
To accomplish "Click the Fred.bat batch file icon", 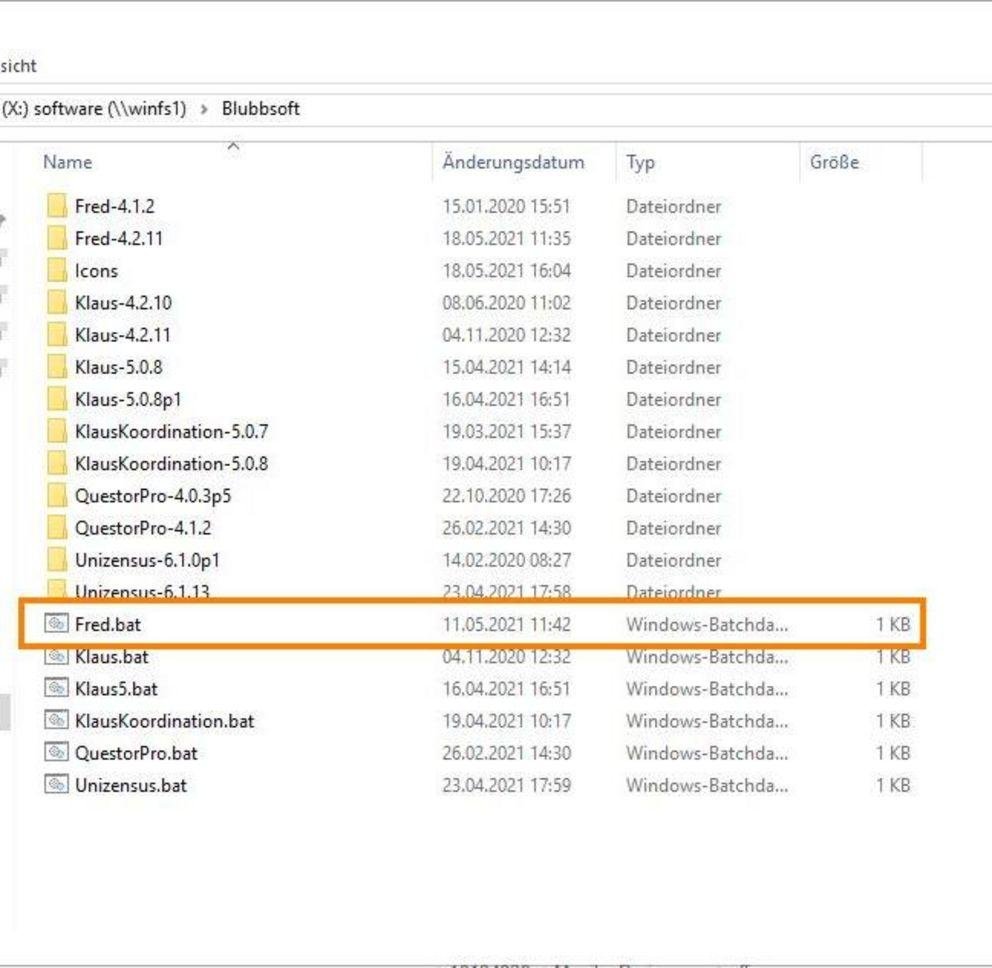I will (x=56, y=624).
